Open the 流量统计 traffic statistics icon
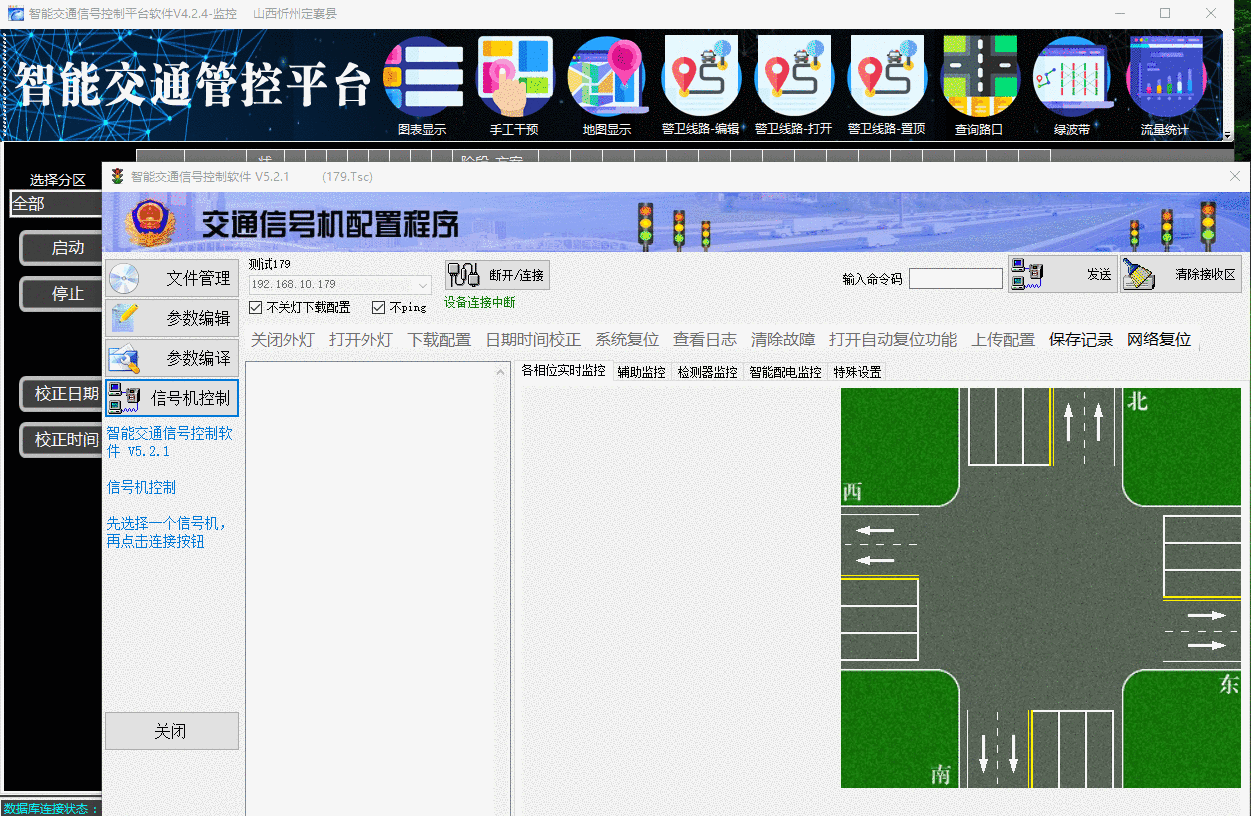The image size is (1251, 816). coord(1165,78)
